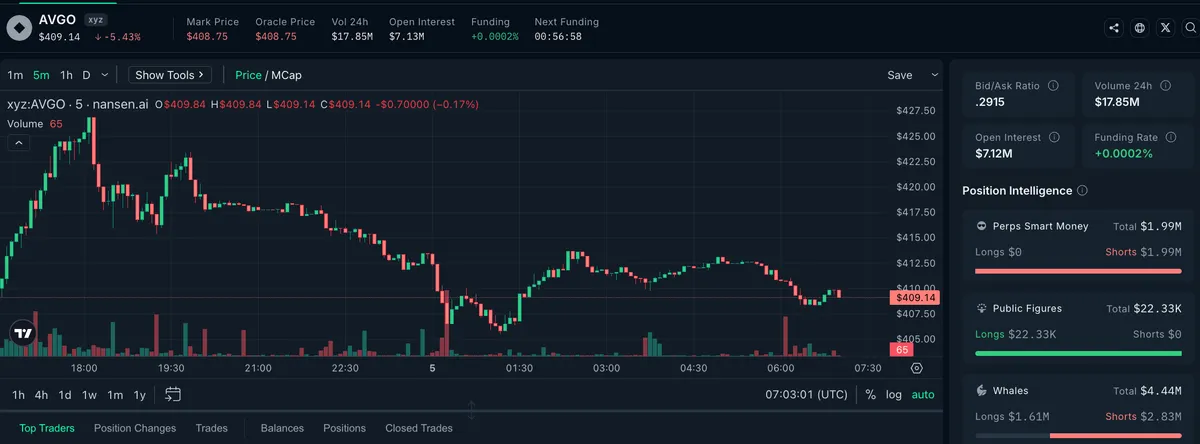The height and width of the screenshot is (444, 1200).
Task: Open the Balances tab
Action: pyautogui.click(x=282, y=428)
